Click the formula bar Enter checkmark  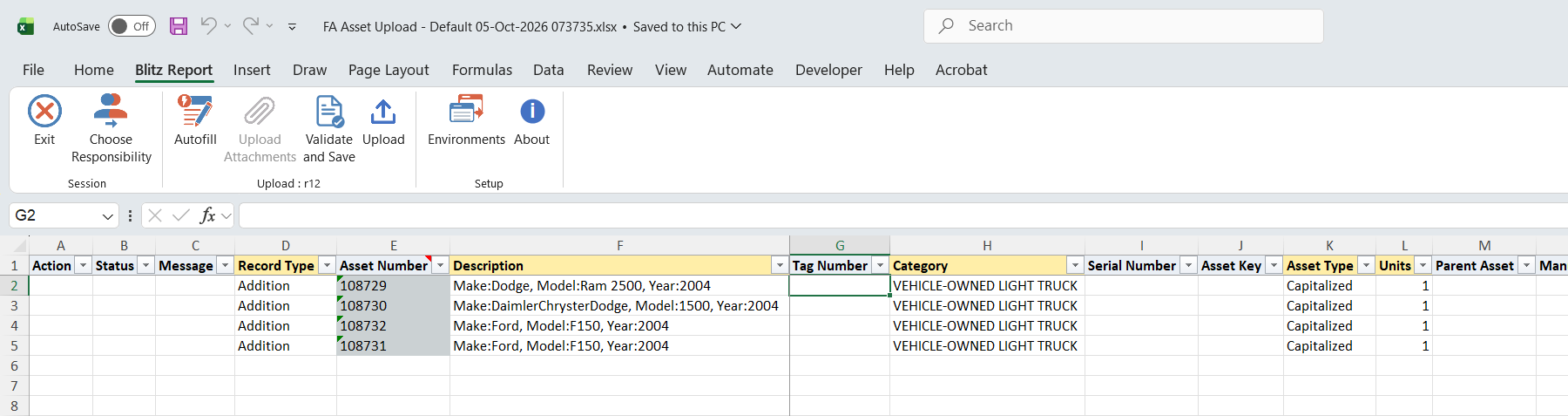[181, 215]
